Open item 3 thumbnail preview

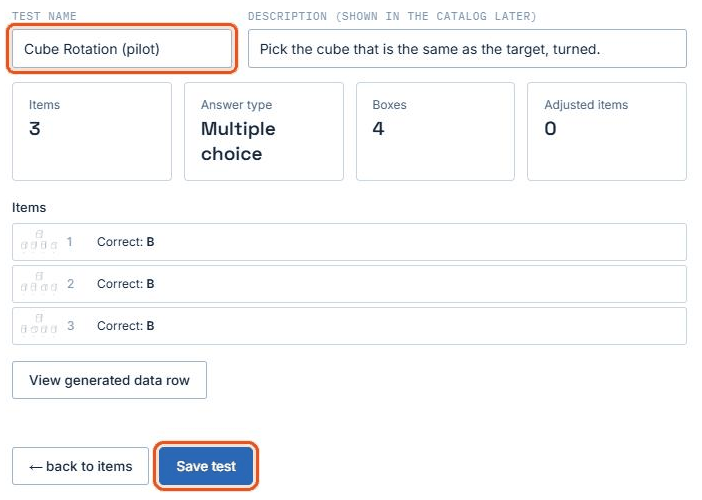click(x=39, y=325)
